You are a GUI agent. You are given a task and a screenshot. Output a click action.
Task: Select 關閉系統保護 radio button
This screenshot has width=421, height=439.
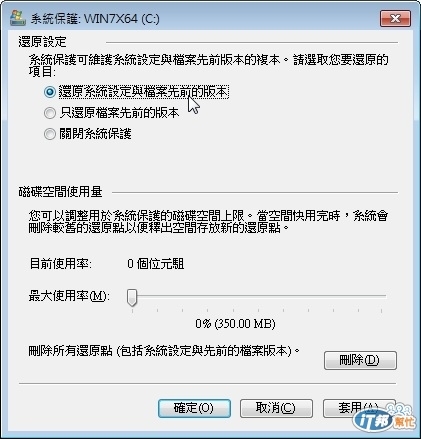click(x=50, y=134)
